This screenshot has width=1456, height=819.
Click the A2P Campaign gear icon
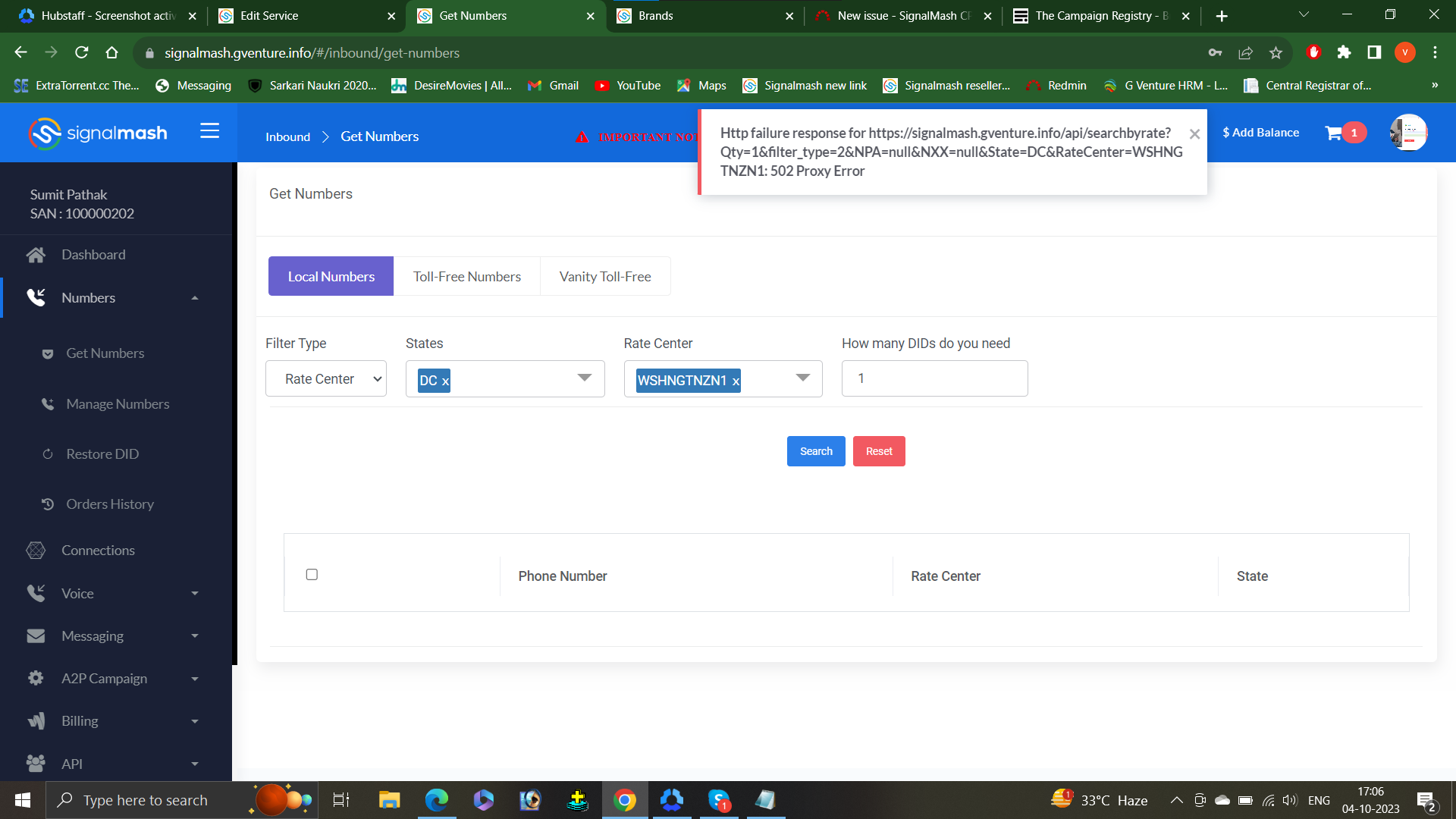[x=36, y=679]
